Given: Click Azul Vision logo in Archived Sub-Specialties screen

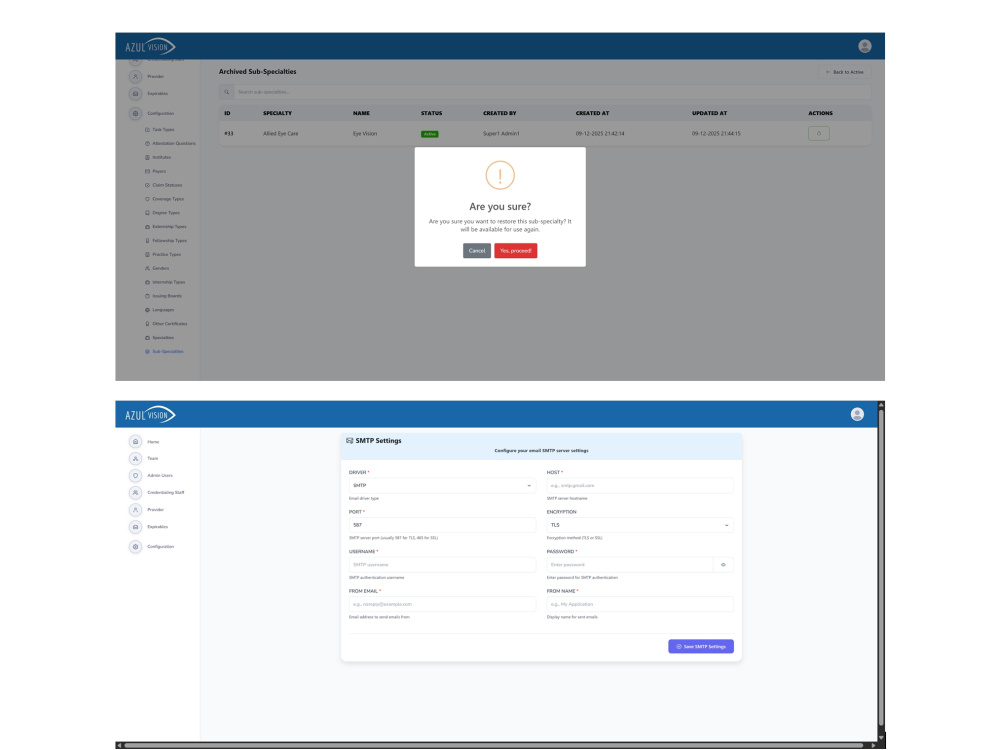Looking at the screenshot, I should click(151, 47).
